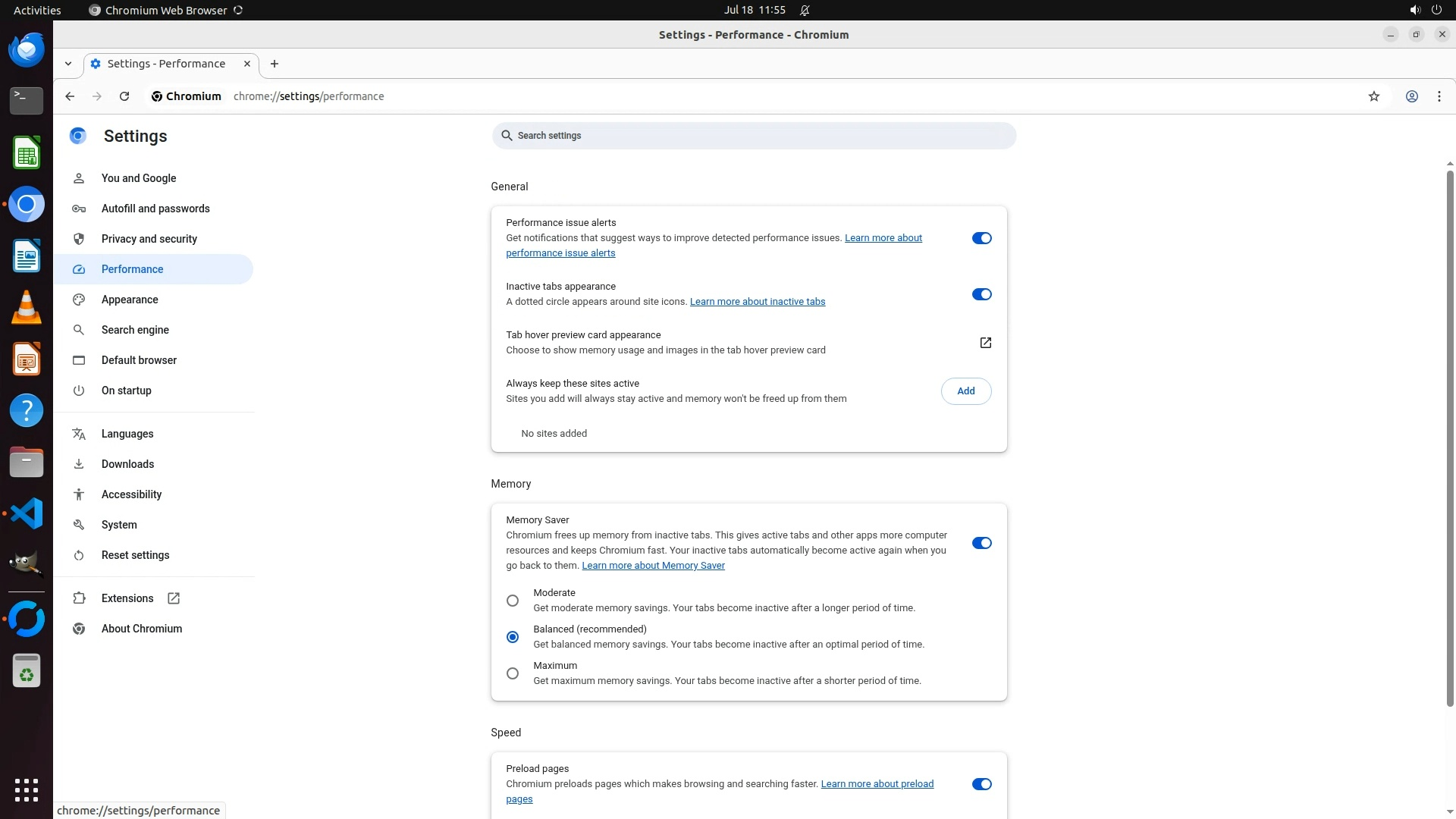This screenshot has height=819, width=1456.
Task: Expand the tab search dropdown arrow
Action: click(x=68, y=64)
